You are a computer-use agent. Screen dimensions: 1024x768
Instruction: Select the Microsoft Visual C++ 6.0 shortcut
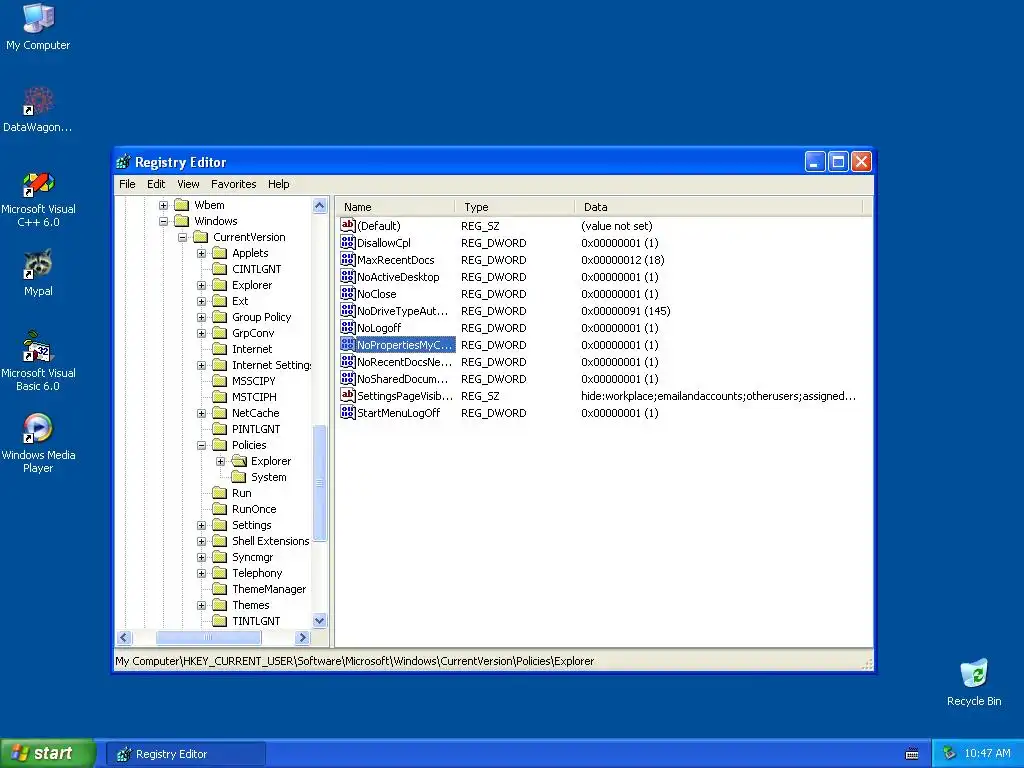click(38, 199)
